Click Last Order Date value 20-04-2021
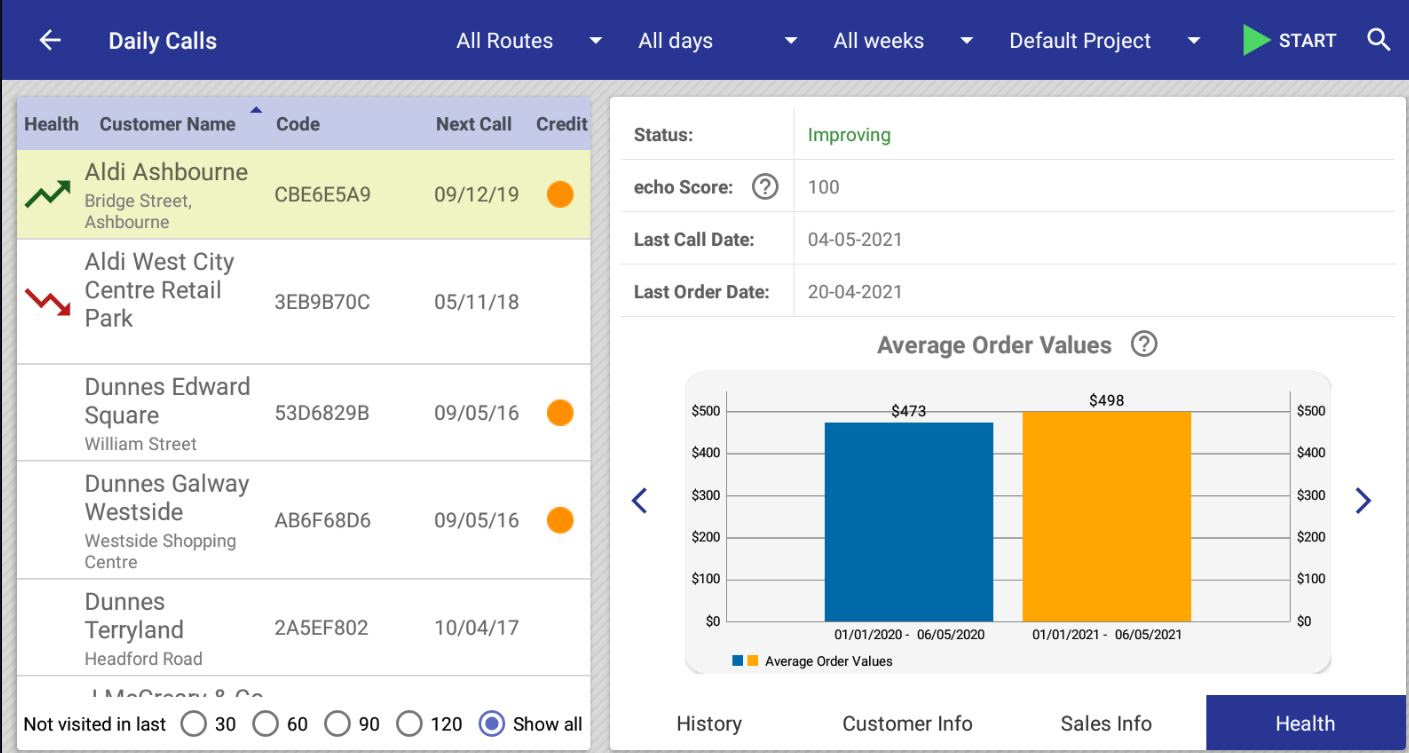 point(855,292)
